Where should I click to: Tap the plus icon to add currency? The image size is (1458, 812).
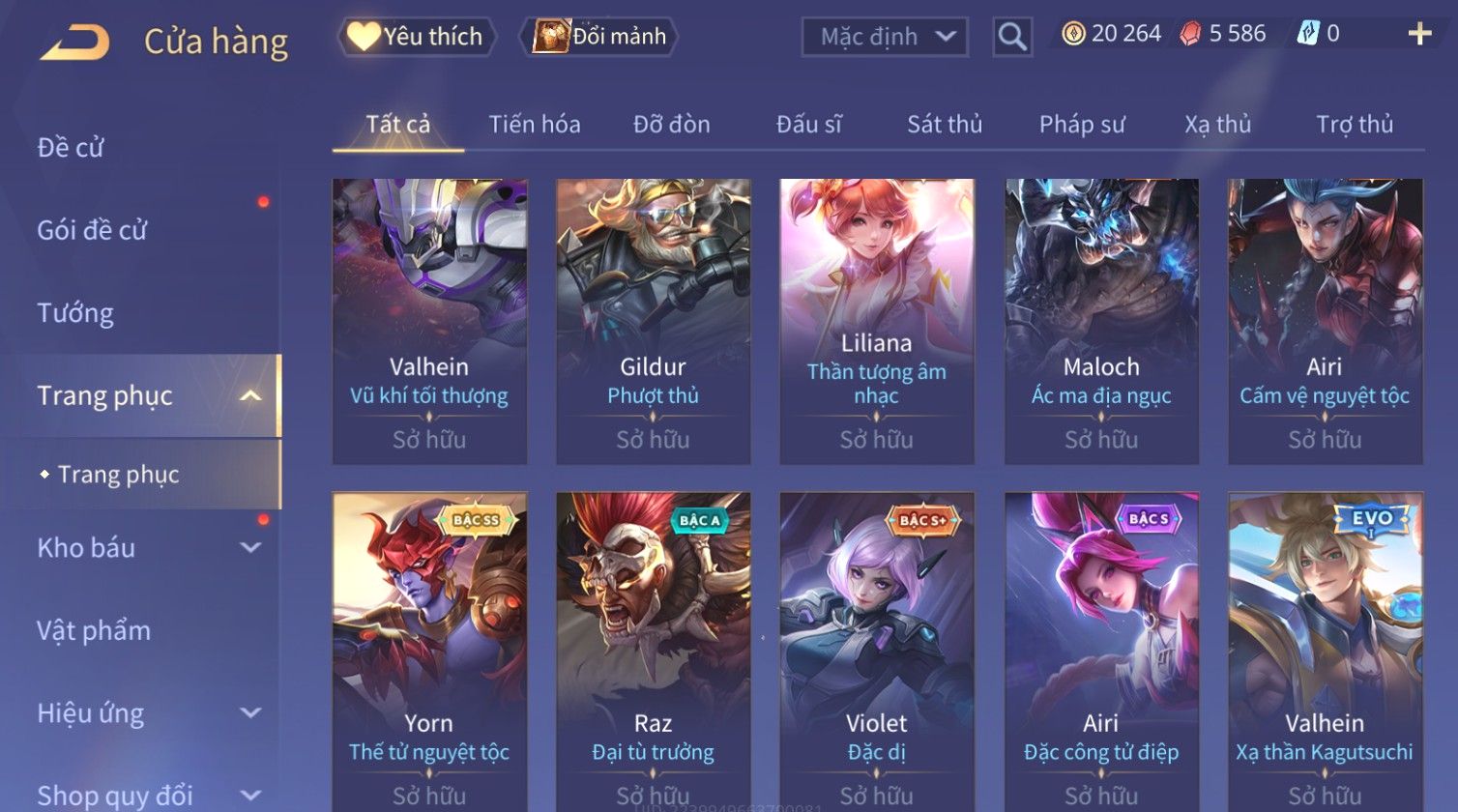1419,35
